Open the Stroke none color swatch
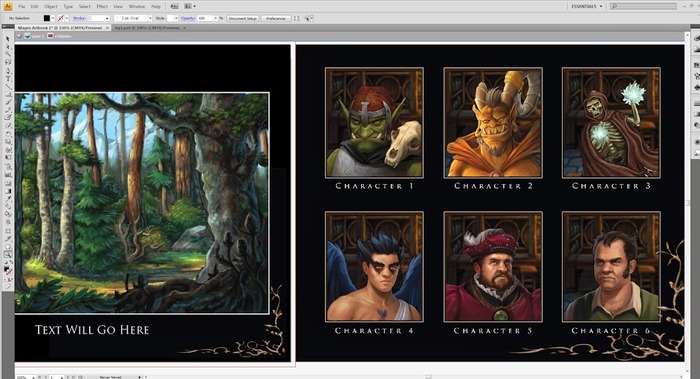700x379 pixels. pos(62,18)
